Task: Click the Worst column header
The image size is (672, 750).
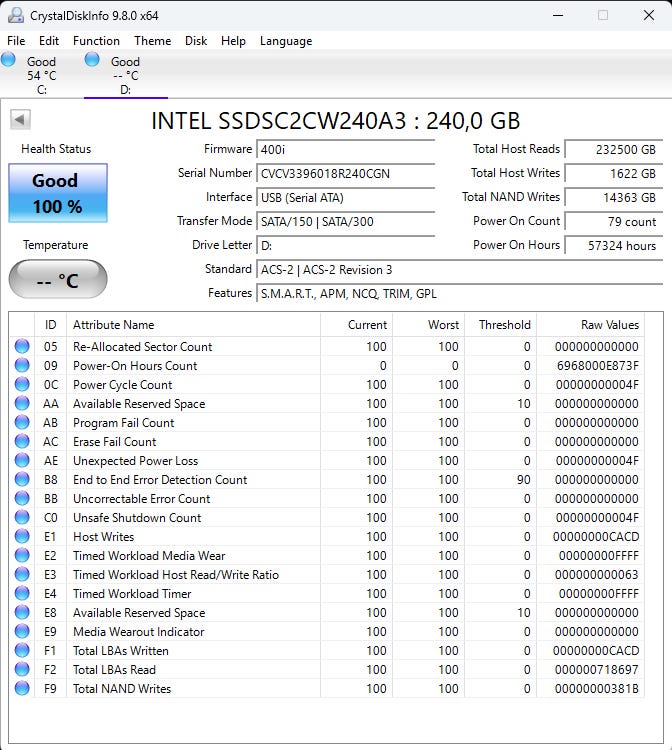Action: pos(429,325)
